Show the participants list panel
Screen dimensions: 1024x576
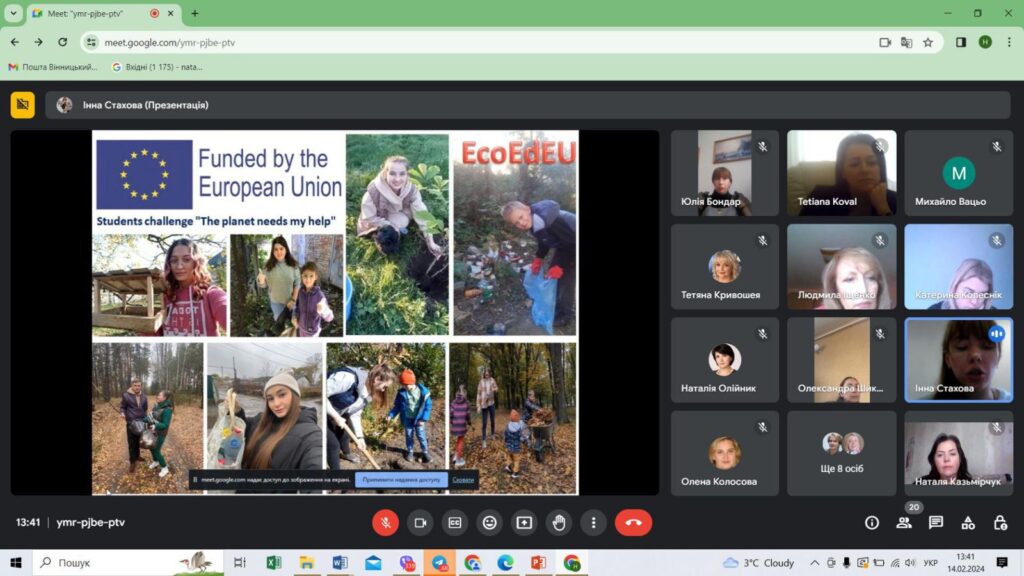[904, 522]
